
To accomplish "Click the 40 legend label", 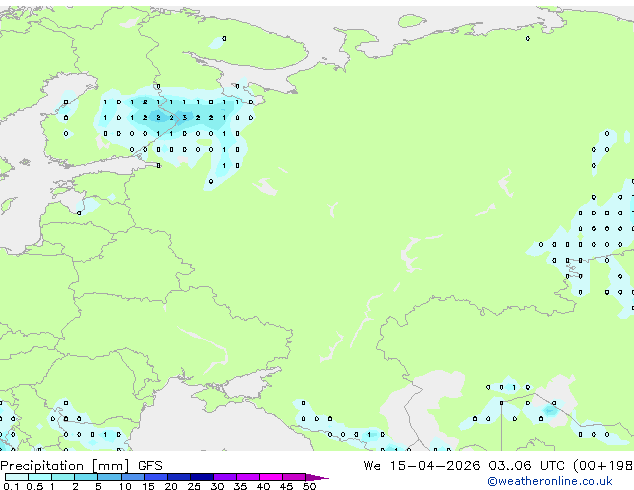I will click(x=263, y=486).
